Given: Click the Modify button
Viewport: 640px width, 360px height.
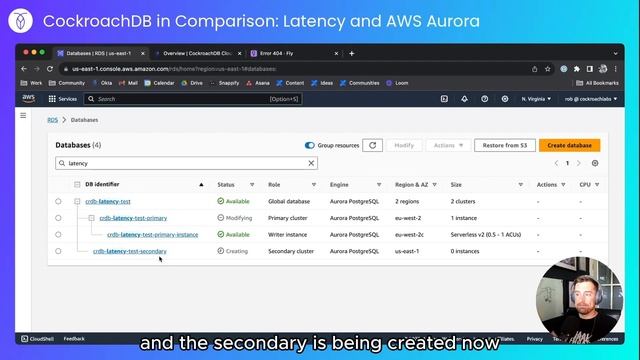Looking at the screenshot, I should click(404, 145).
